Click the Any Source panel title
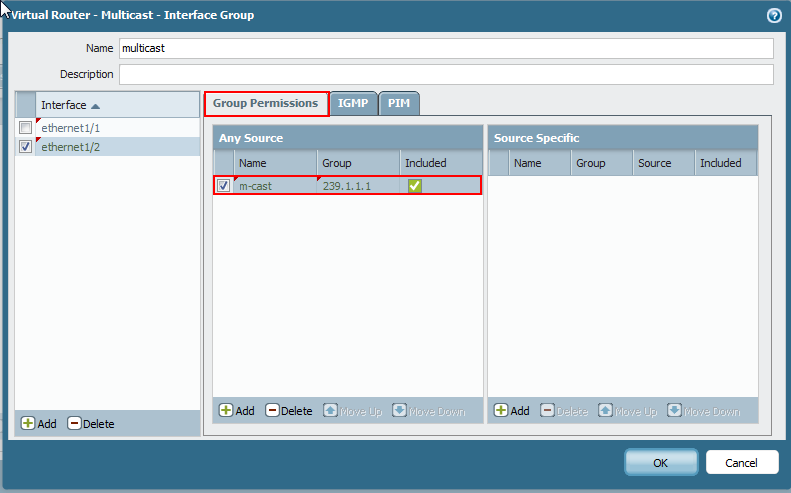This screenshot has height=493, width=791. point(251,138)
